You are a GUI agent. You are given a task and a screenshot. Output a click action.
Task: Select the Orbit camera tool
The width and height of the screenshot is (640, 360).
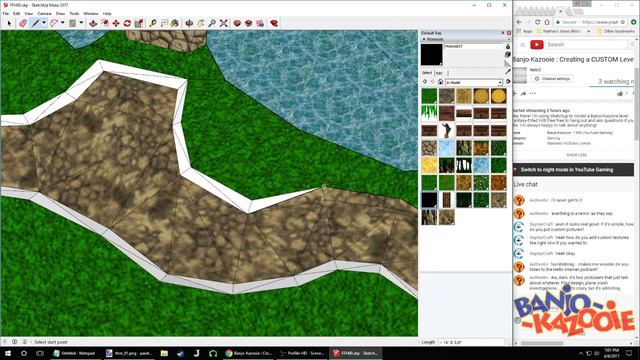point(189,23)
